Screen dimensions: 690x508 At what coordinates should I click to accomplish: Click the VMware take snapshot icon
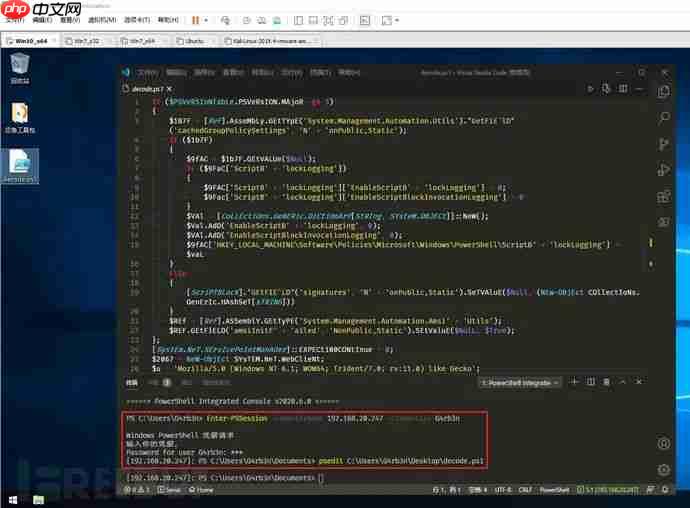(246, 20)
